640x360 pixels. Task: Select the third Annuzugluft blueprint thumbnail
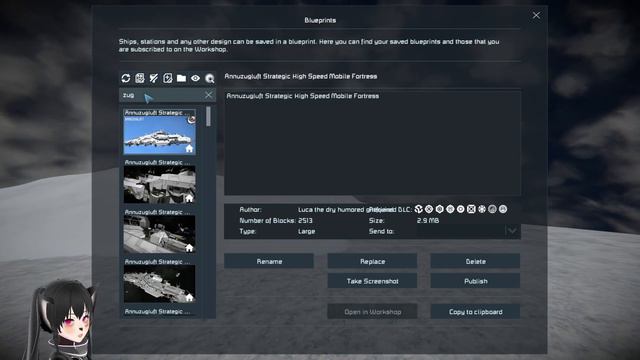pos(160,234)
